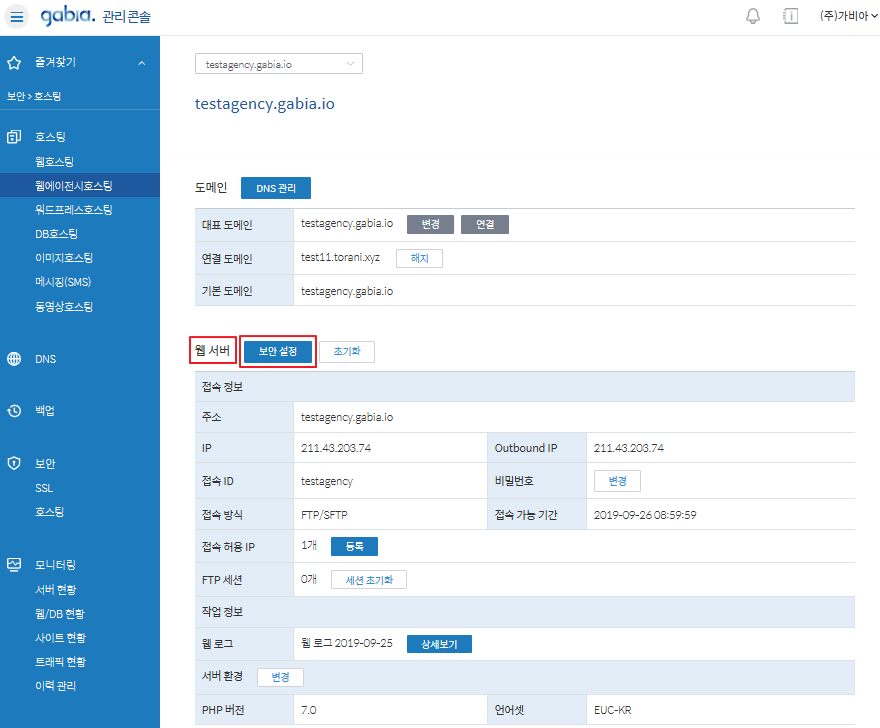
Task: Open the testagency.gabia.io domain dropdown
Action: (278, 64)
